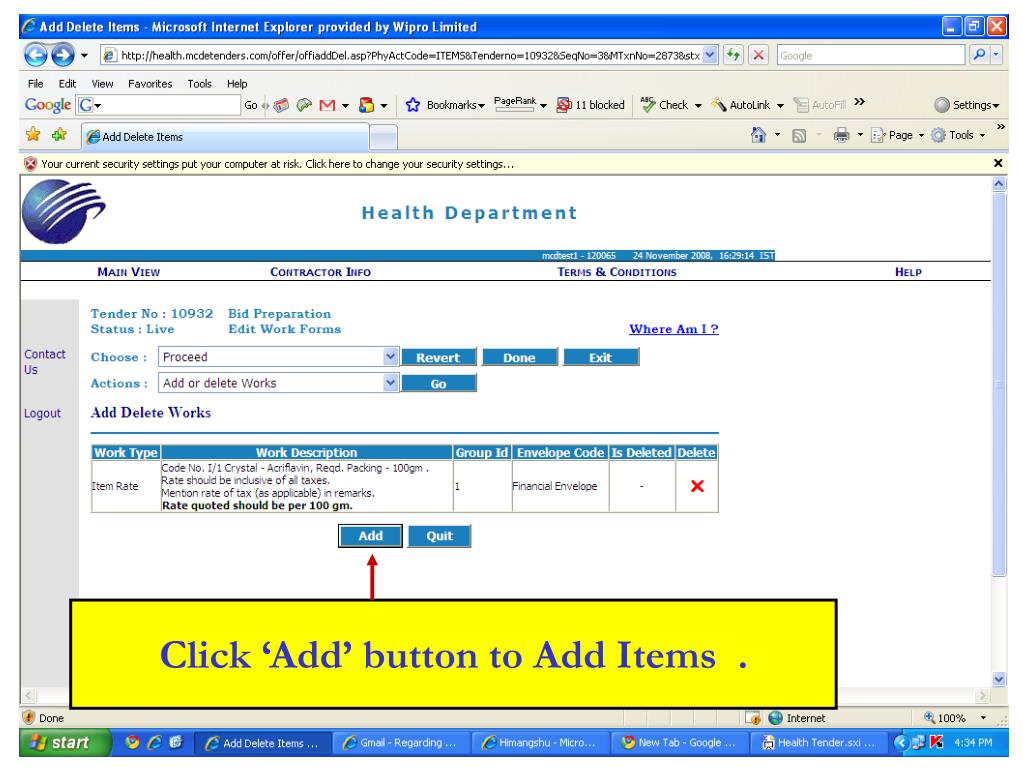Click Add to Favorites icon
The width and height of the screenshot is (1023, 767).
pyautogui.click(x=59, y=135)
